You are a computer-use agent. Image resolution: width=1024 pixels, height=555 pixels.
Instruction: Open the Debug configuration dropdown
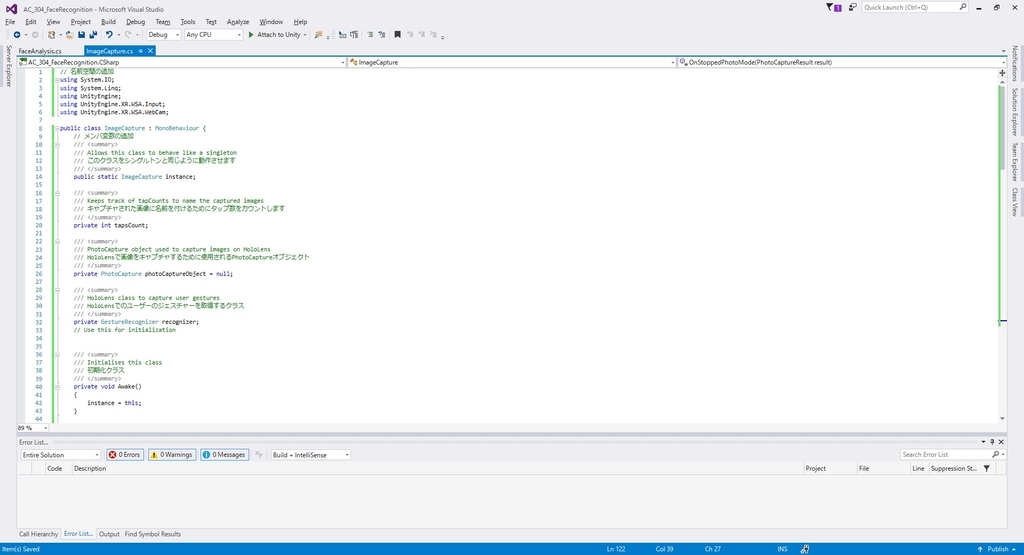pyautogui.click(x=163, y=35)
